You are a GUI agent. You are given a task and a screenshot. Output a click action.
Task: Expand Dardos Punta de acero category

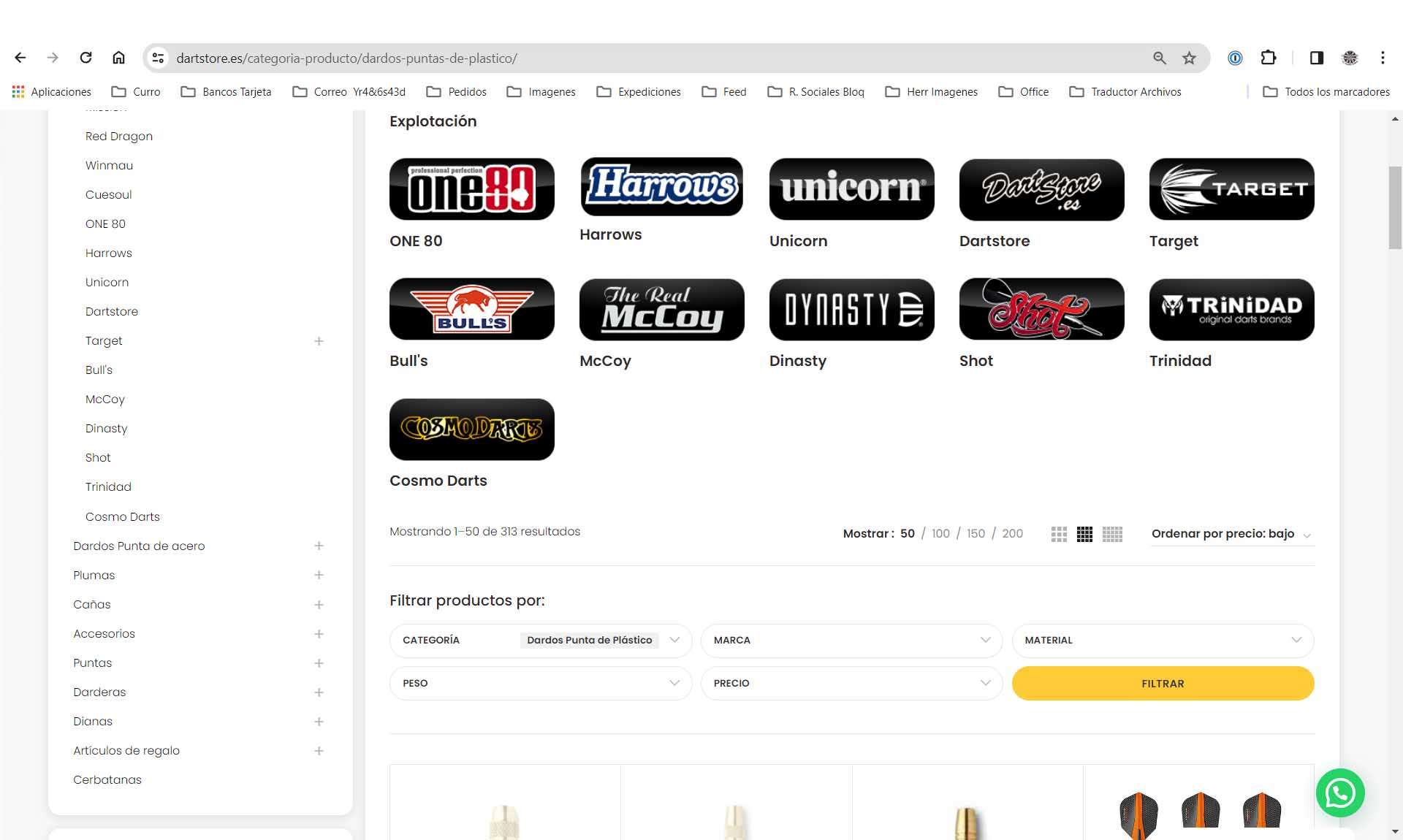pos(319,546)
